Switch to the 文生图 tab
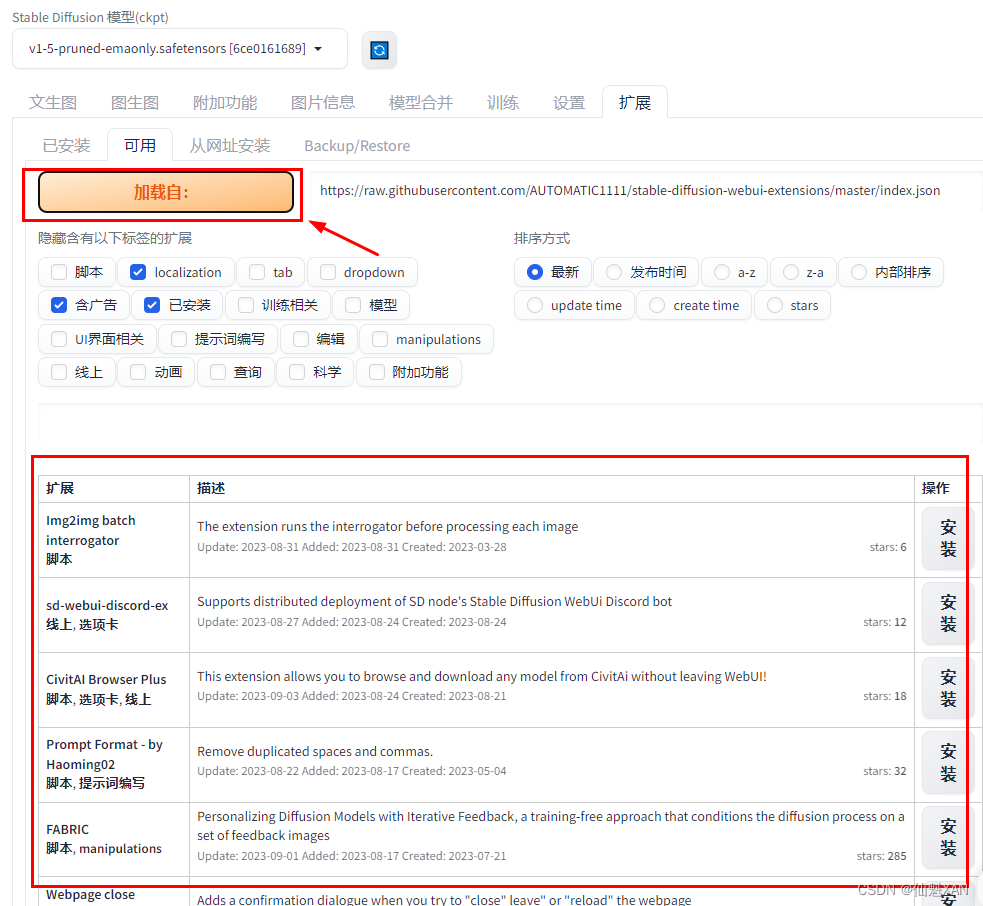Image resolution: width=983 pixels, height=906 pixels. click(53, 101)
